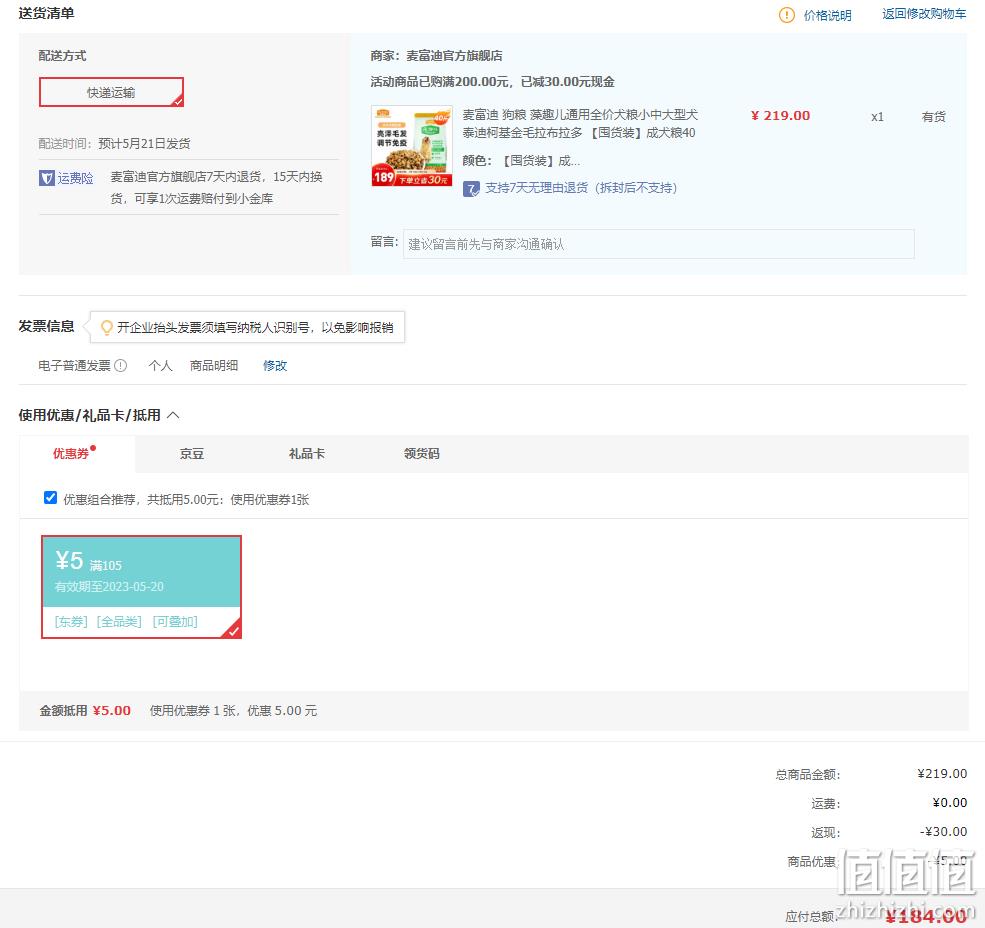This screenshot has height=928, width=985.
Task: Select the ¥5 满105 coupon card
Action: click(141, 587)
